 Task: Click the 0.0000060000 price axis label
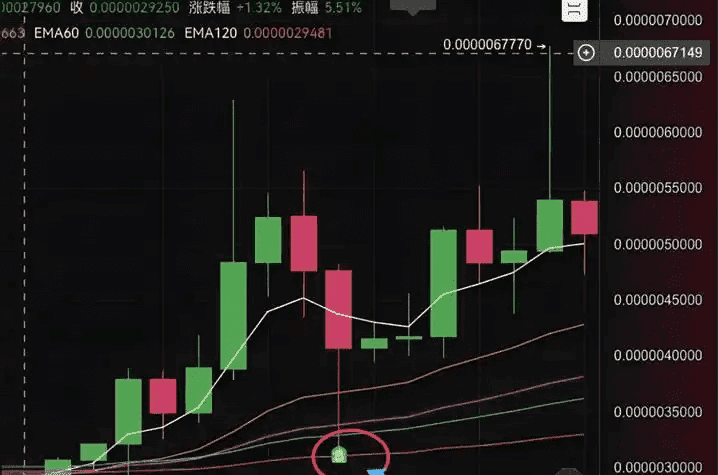click(x=658, y=132)
